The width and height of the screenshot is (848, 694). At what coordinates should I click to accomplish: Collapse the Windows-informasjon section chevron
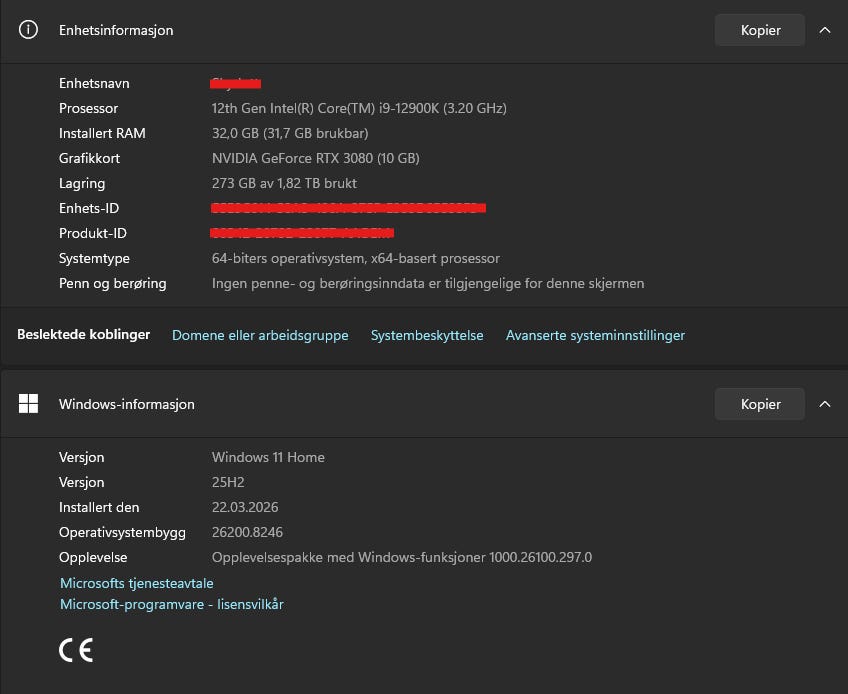[x=824, y=404]
